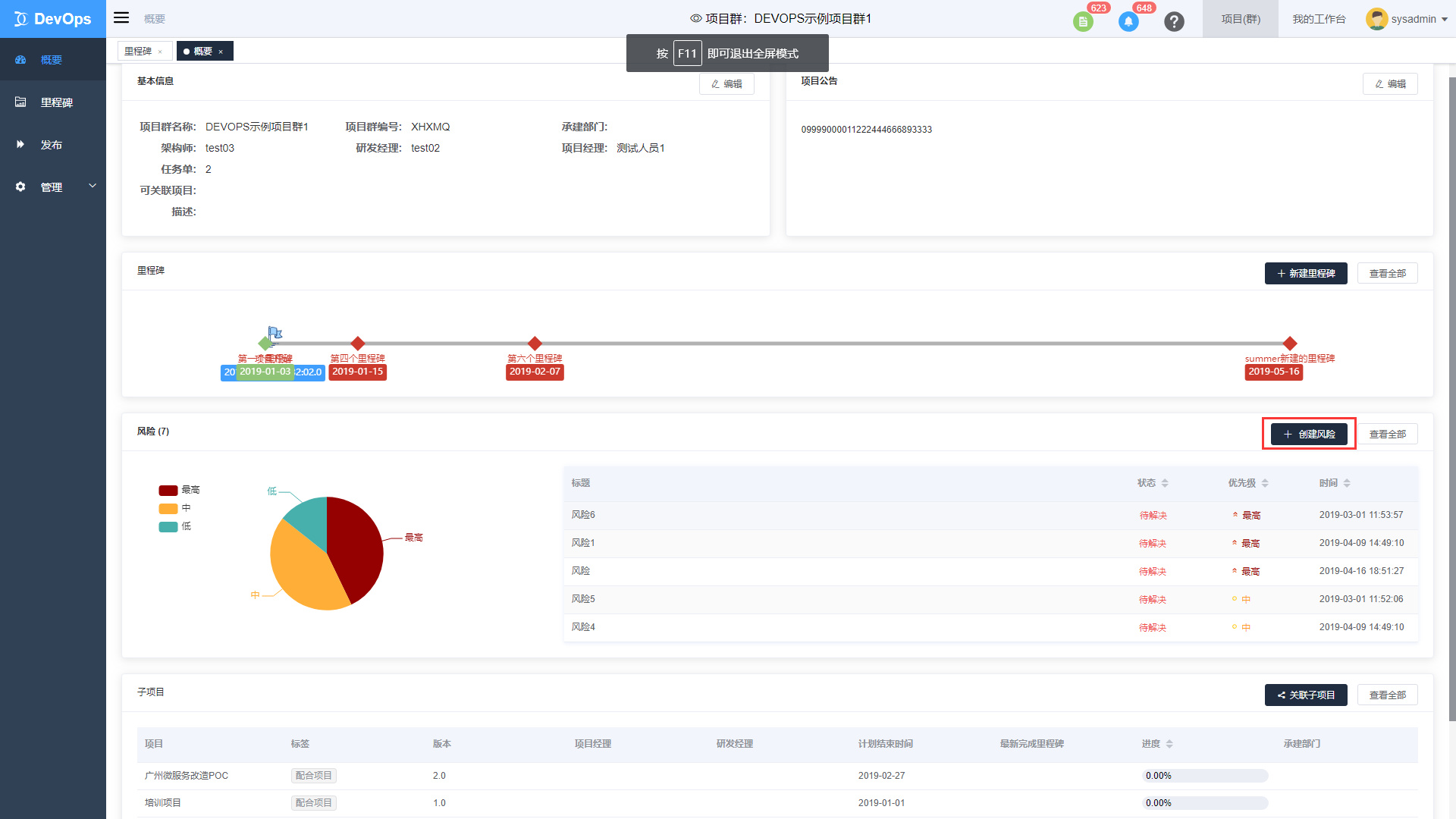Click project manager 测试人员1 link
Viewport: 1456px width, 819px height.
pos(641,149)
